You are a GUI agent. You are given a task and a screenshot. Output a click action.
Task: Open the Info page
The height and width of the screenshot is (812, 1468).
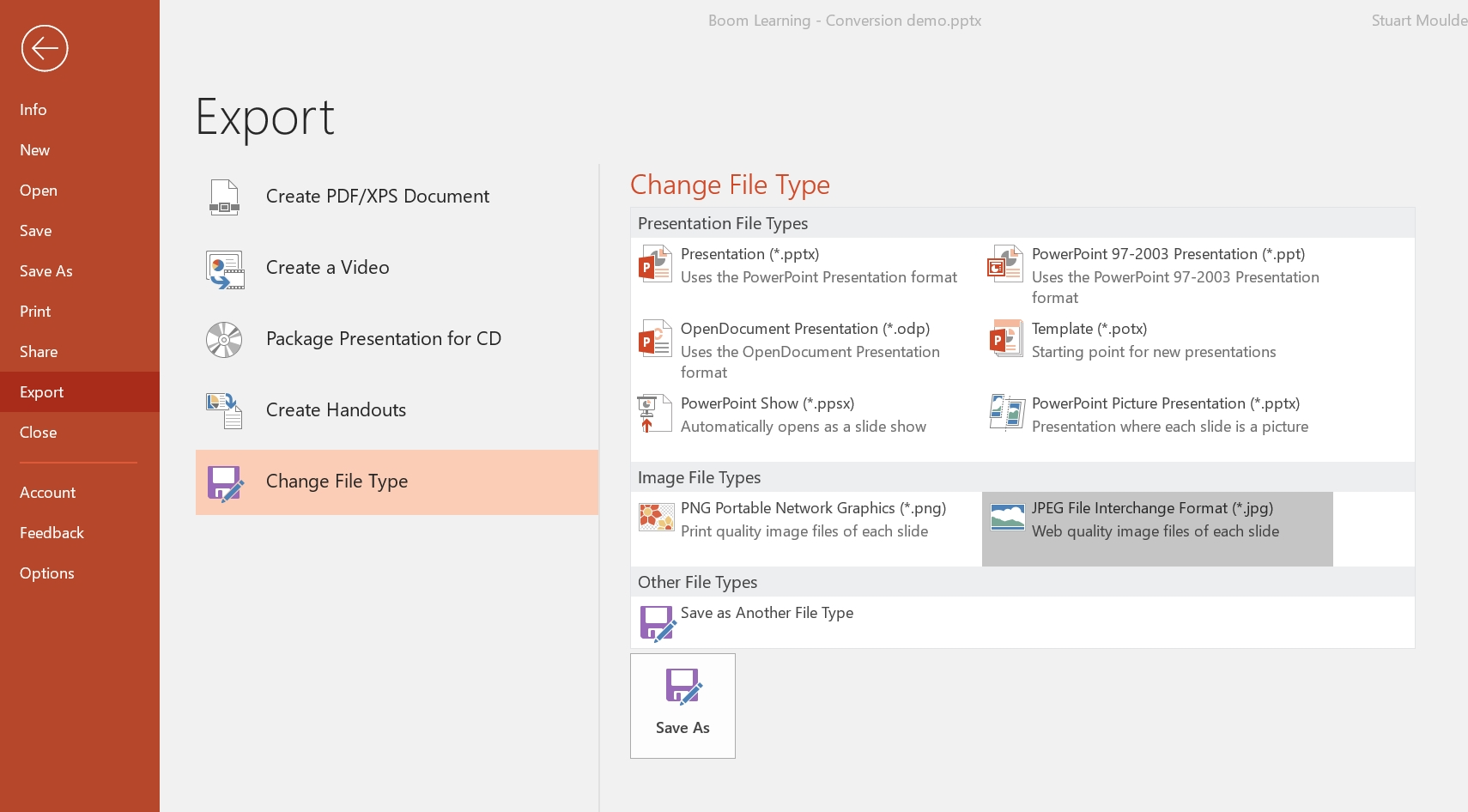pos(80,109)
